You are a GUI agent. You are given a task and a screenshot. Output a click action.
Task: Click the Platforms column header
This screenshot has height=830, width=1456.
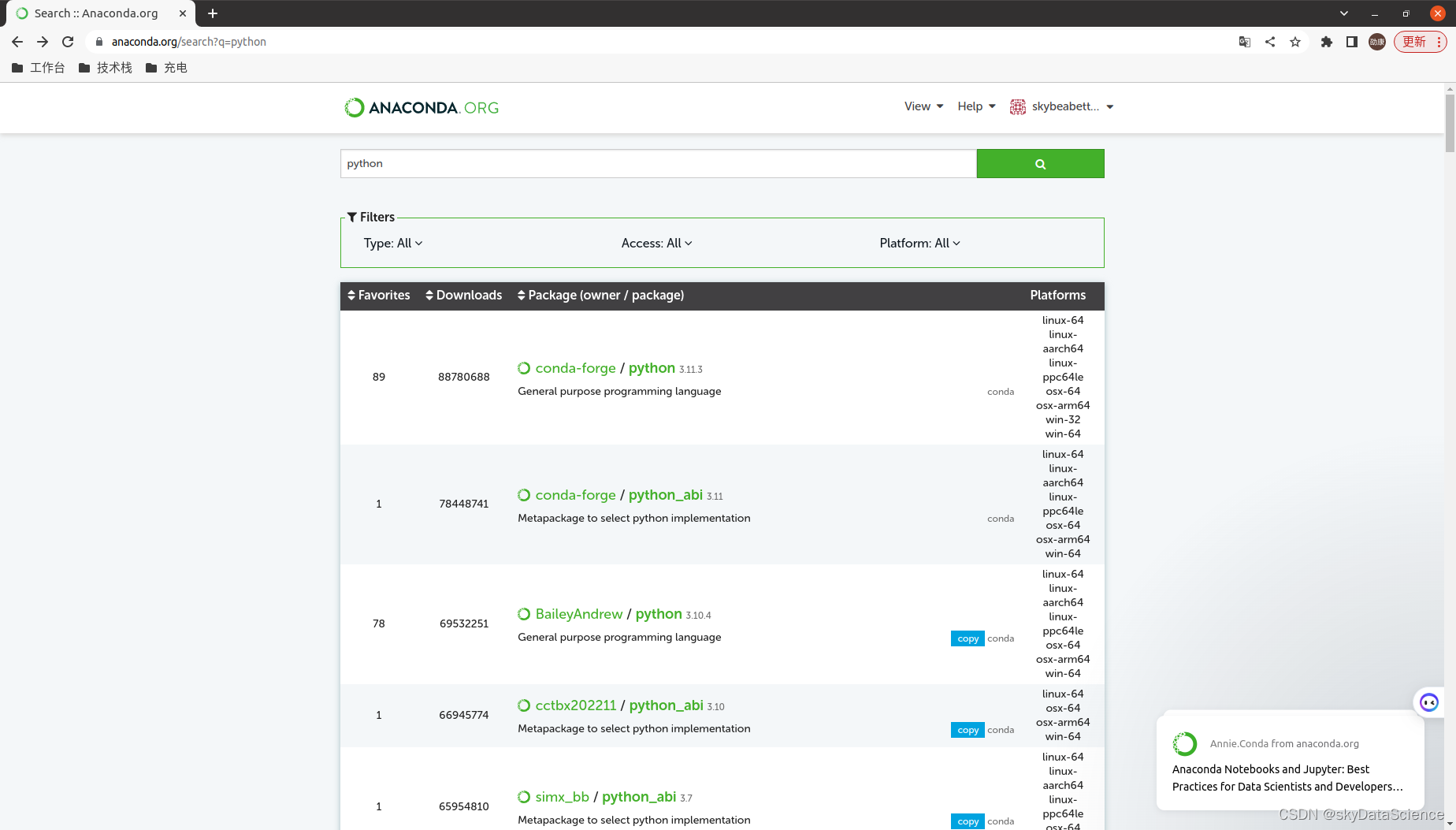pos(1057,295)
